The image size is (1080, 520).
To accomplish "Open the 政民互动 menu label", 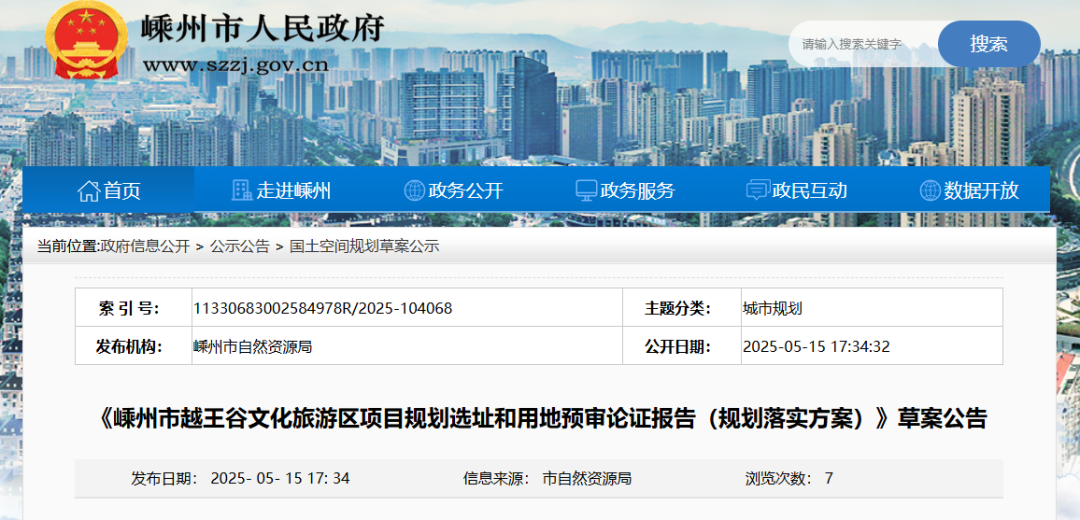I will (810, 191).
